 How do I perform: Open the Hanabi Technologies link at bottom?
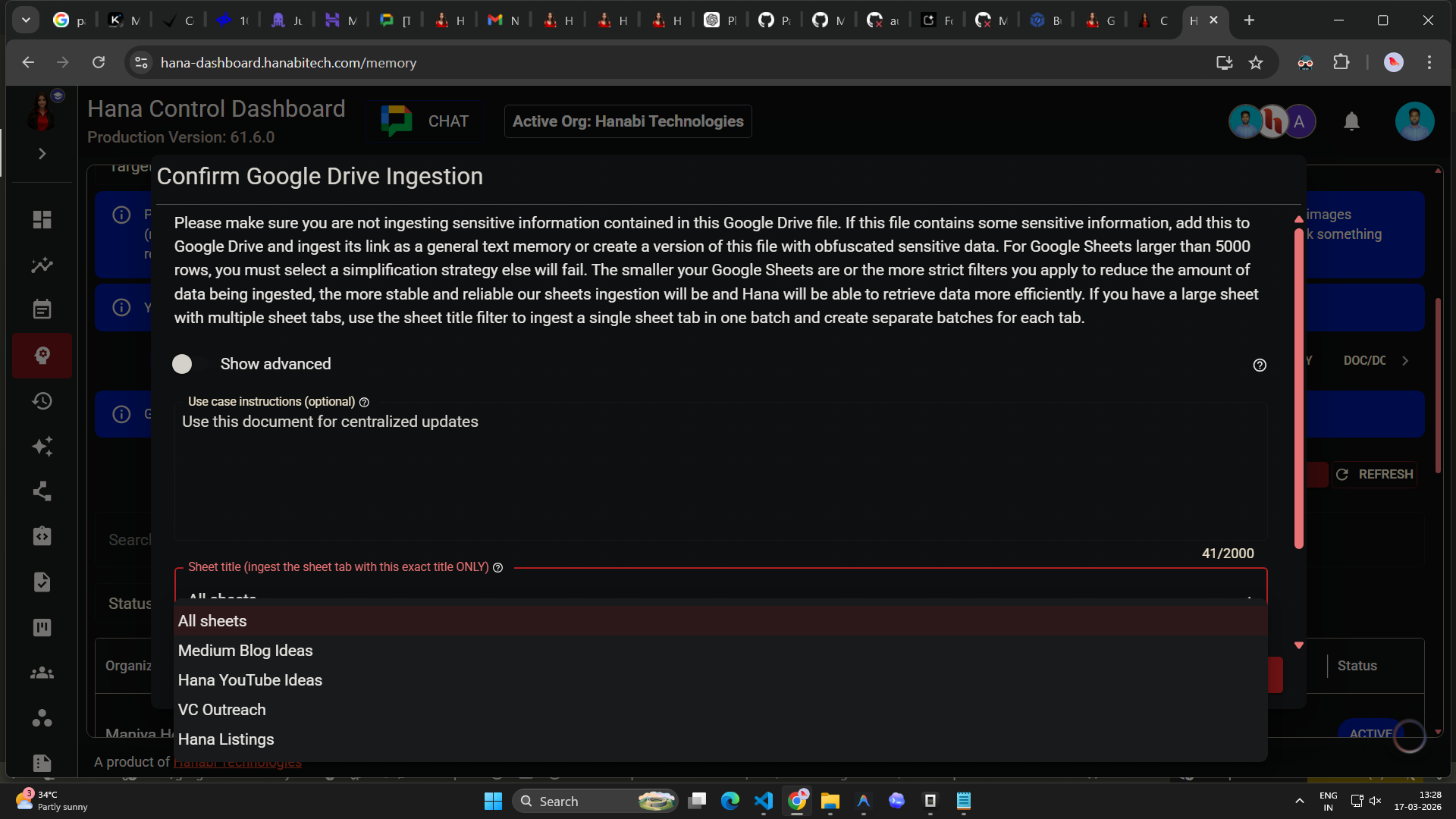click(x=237, y=762)
